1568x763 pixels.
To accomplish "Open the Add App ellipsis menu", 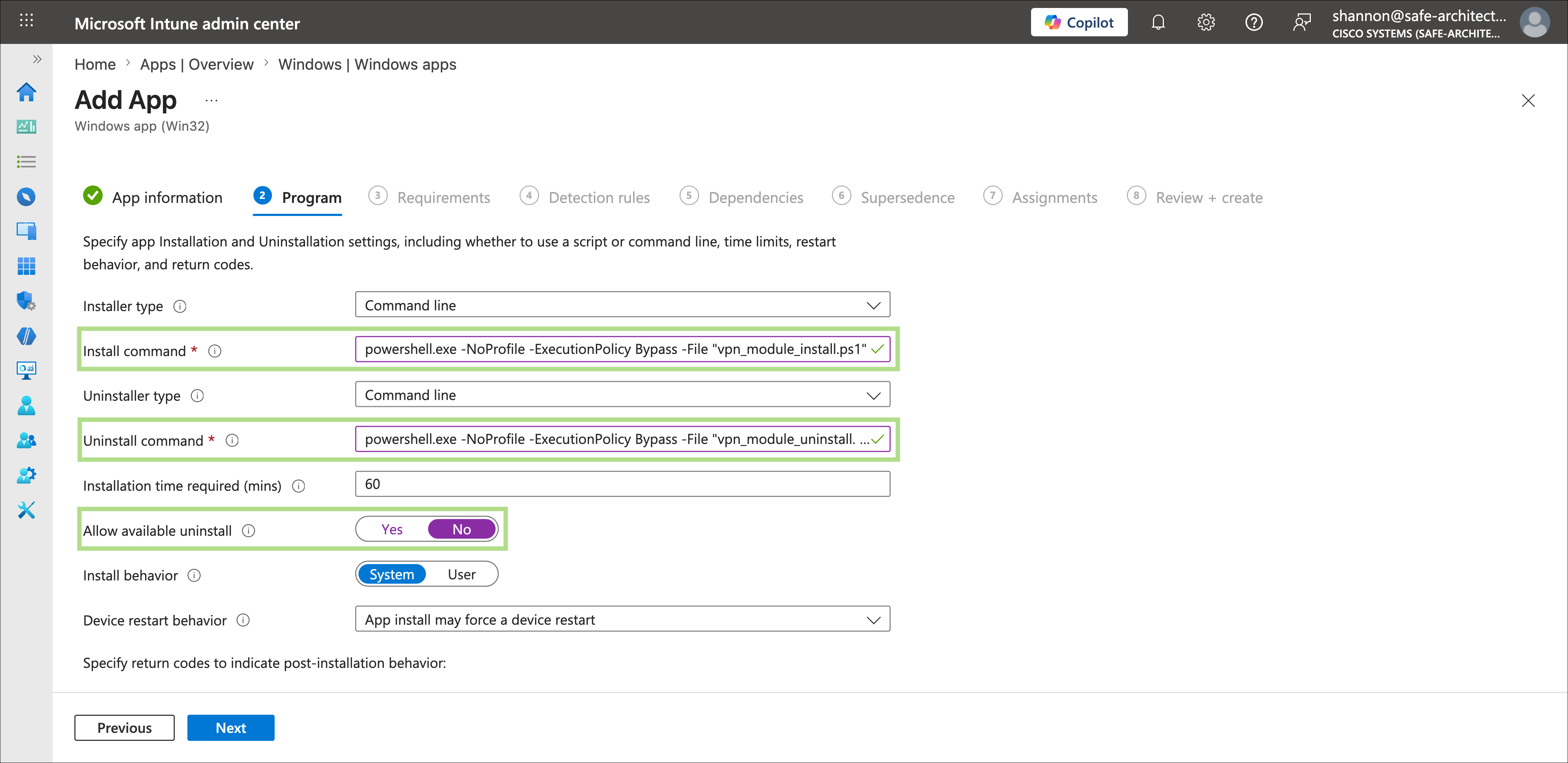I will click(x=211, y=101).
